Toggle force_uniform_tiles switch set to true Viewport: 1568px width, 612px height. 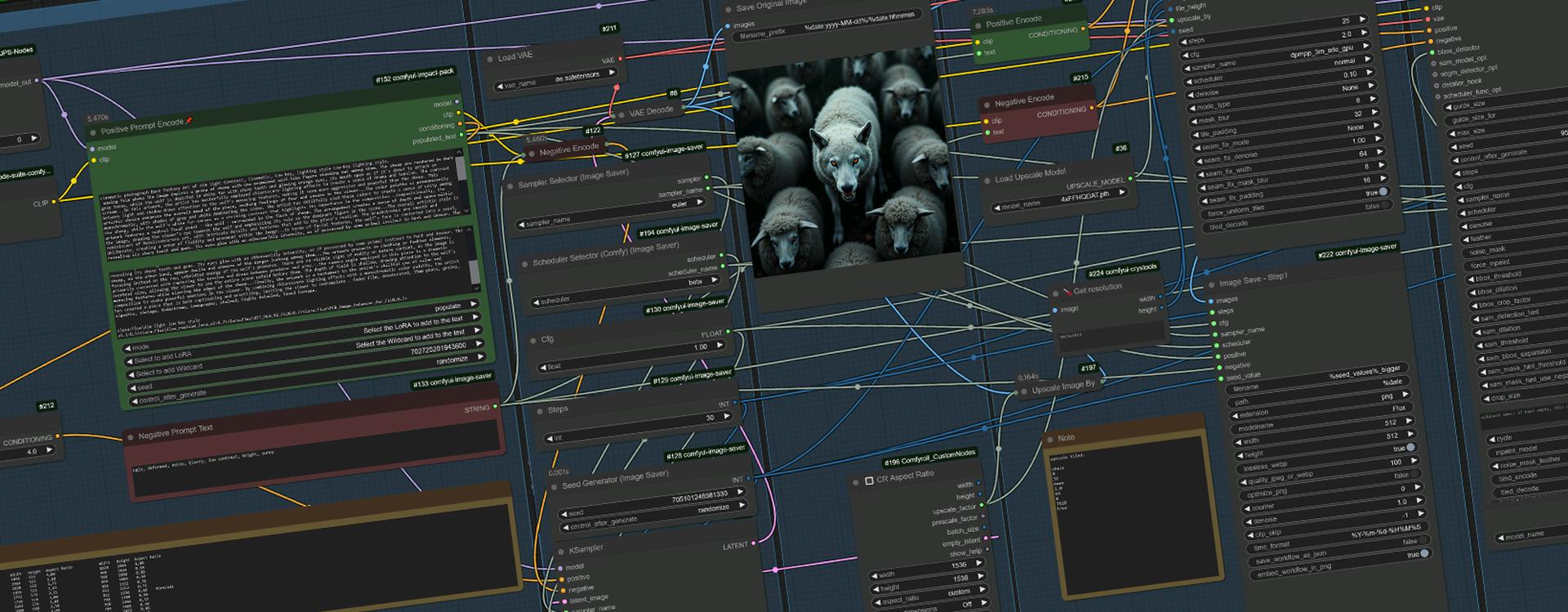pyautogui.click(x=1383, y=192)
